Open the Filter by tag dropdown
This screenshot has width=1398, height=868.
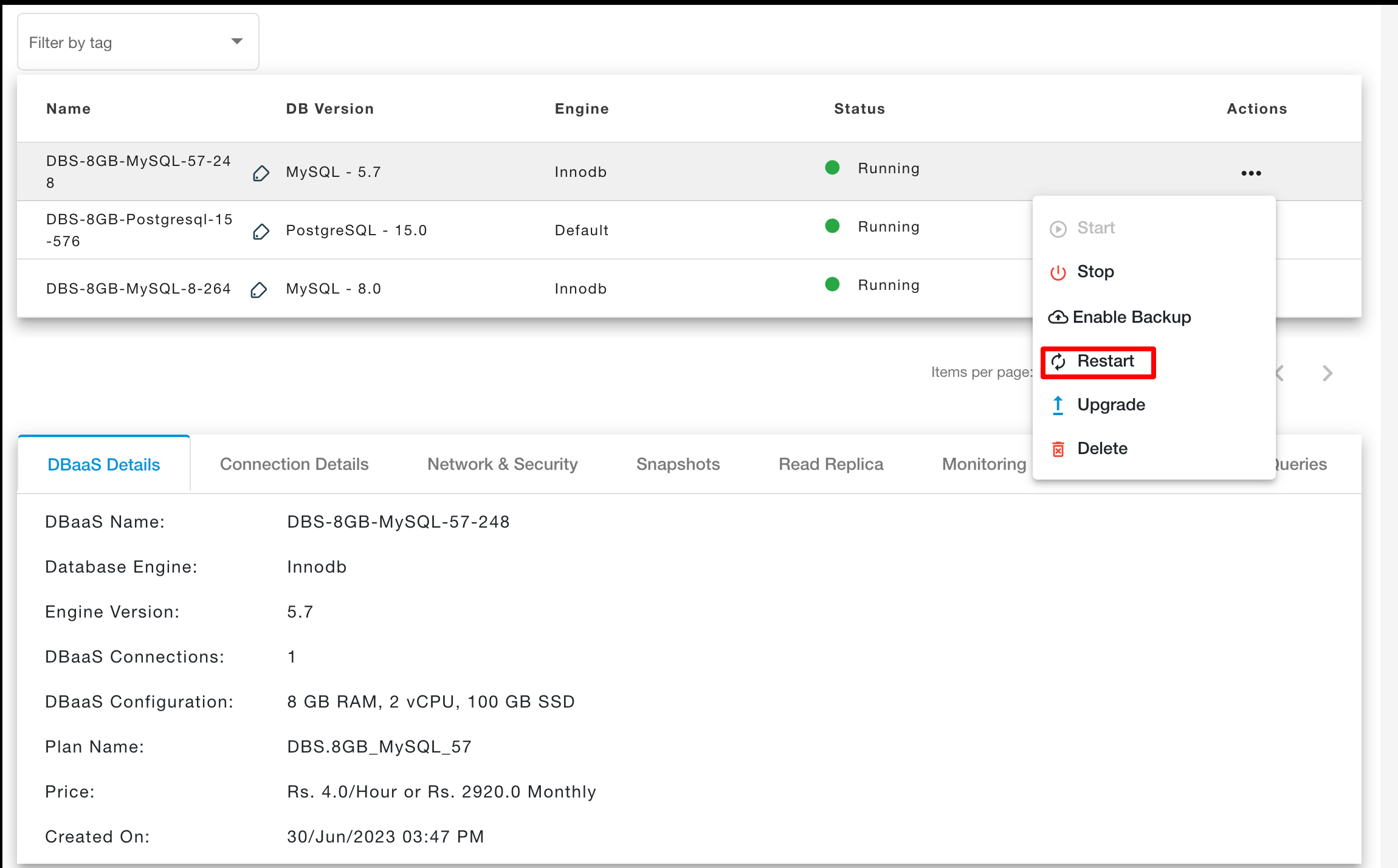138,42
